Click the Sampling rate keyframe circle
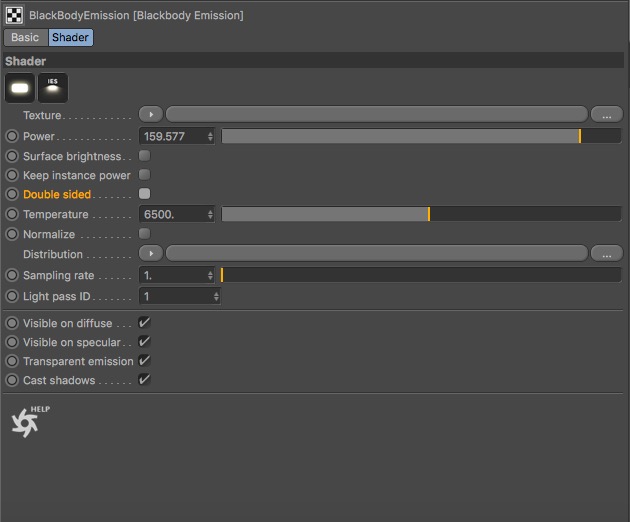This screenshot has width=630, height=522. click(12, 275)
